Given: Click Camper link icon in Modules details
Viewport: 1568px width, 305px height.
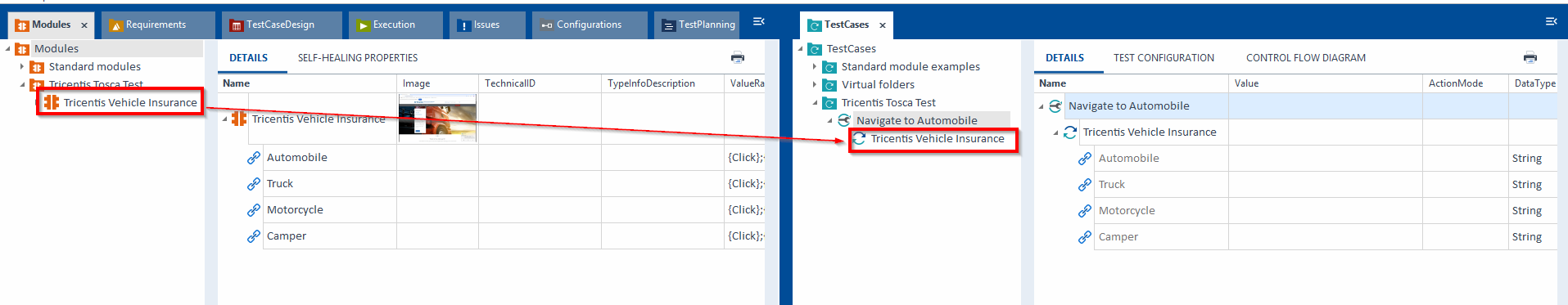Looking at the screenshot, I should [254, 236].
